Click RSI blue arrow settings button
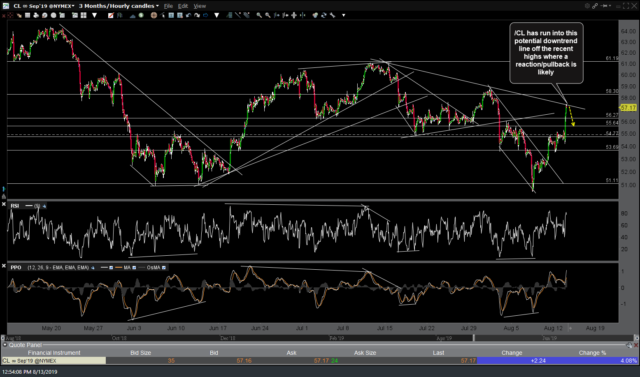 (44, 206)
